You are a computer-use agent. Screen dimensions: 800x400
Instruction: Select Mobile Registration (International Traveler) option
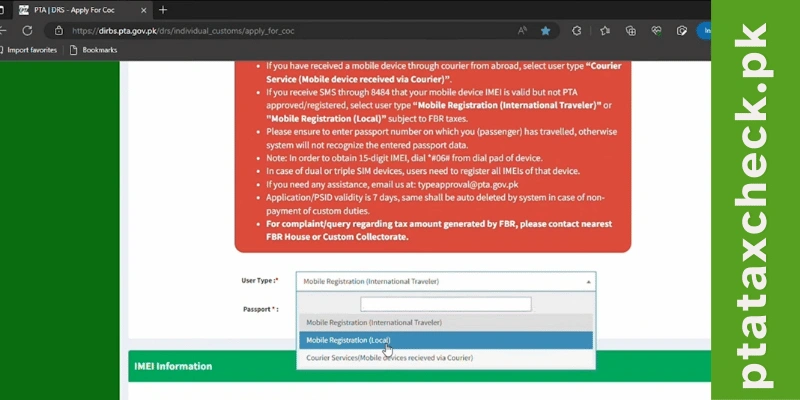pos(446,322)
